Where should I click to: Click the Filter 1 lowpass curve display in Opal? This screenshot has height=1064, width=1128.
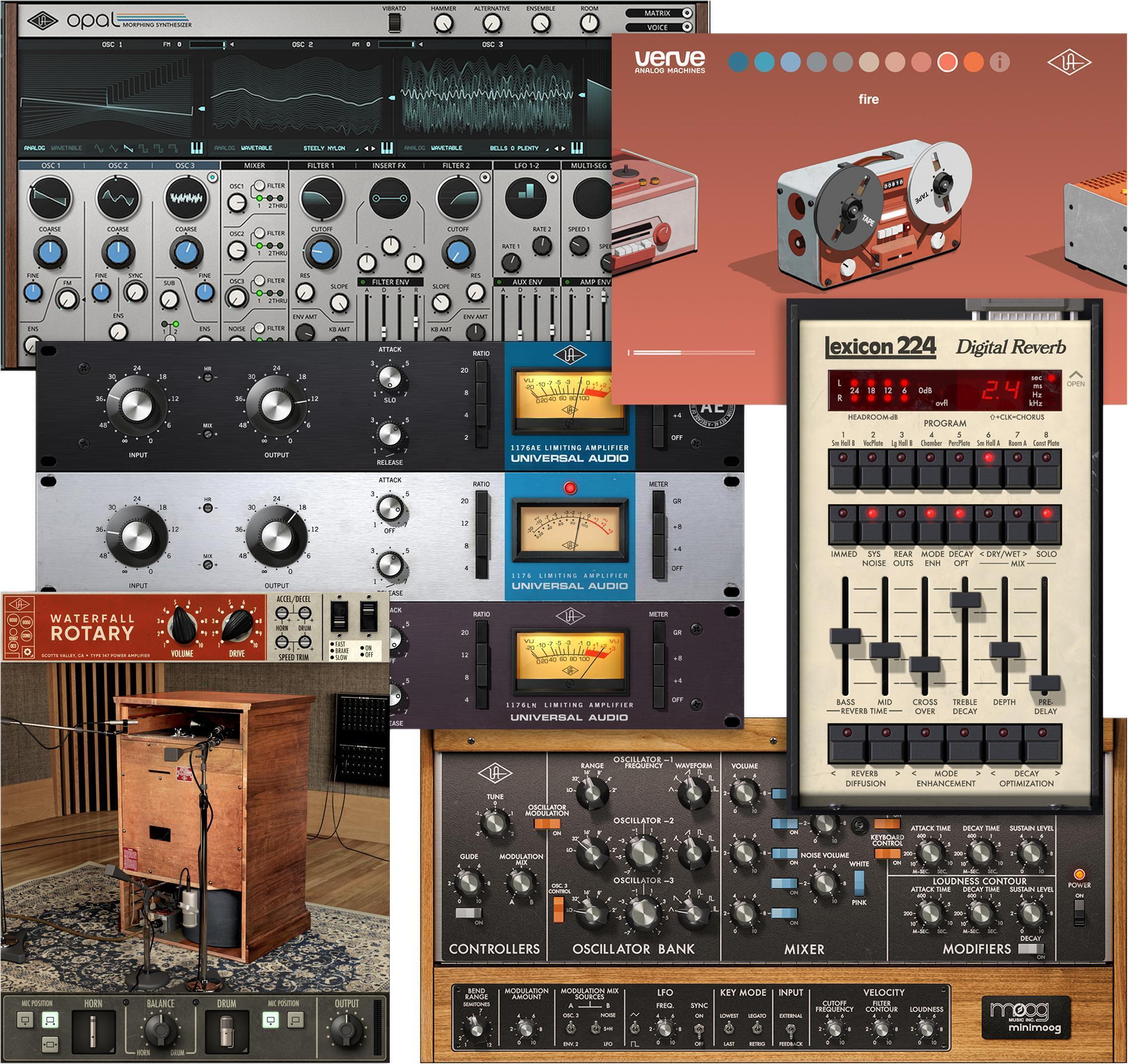click(322, 198)
